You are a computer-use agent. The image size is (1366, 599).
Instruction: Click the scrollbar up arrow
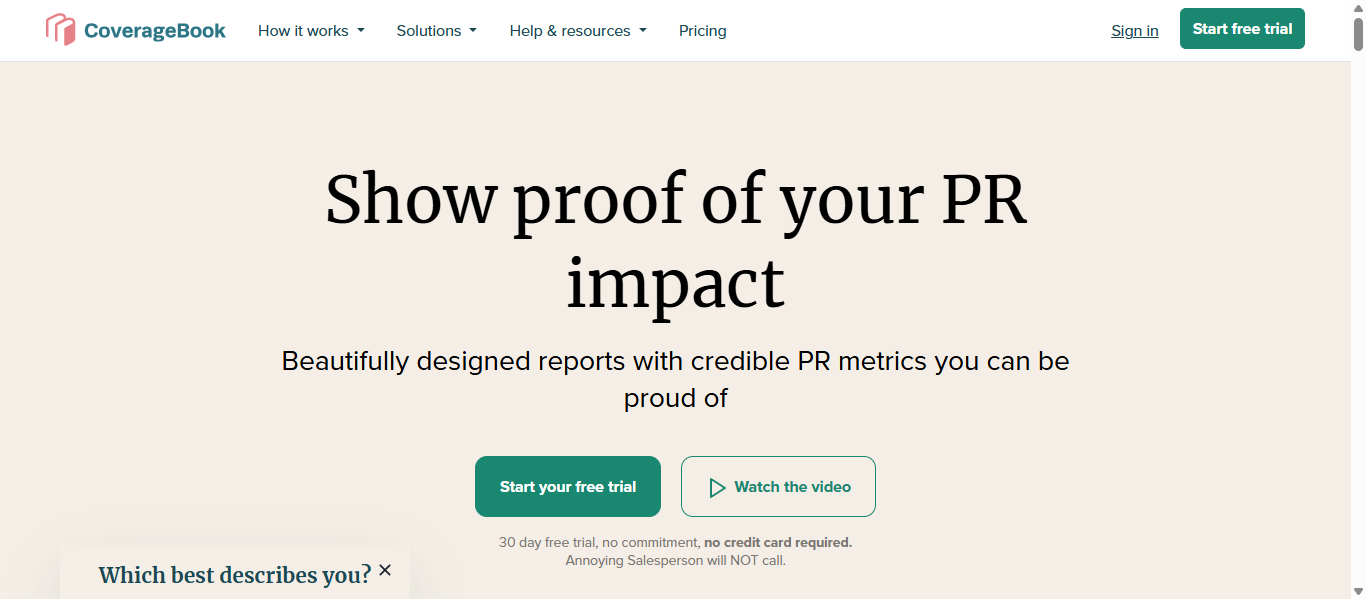(x=1358, y=7)
